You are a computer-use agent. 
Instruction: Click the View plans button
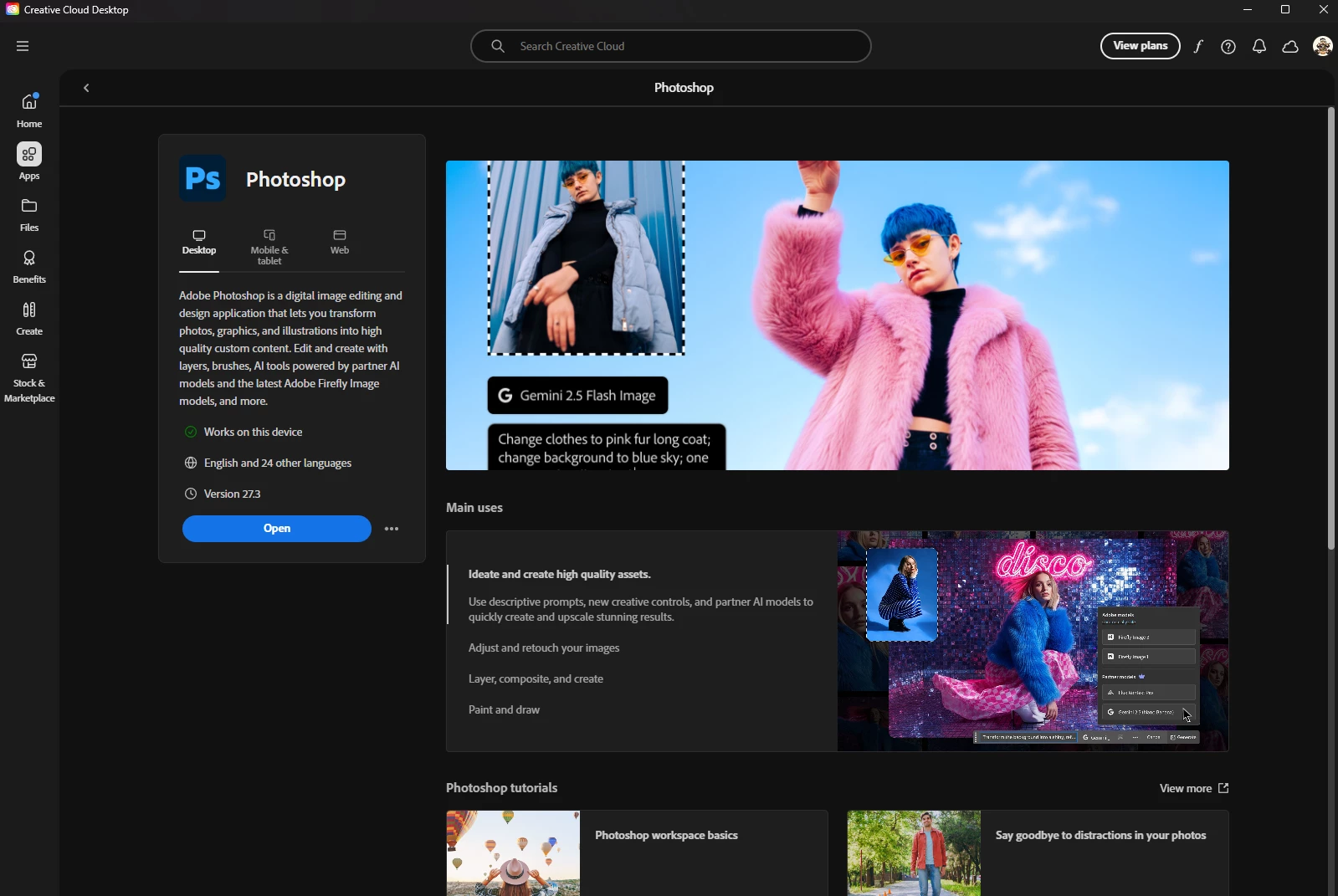coord(1140,46)
